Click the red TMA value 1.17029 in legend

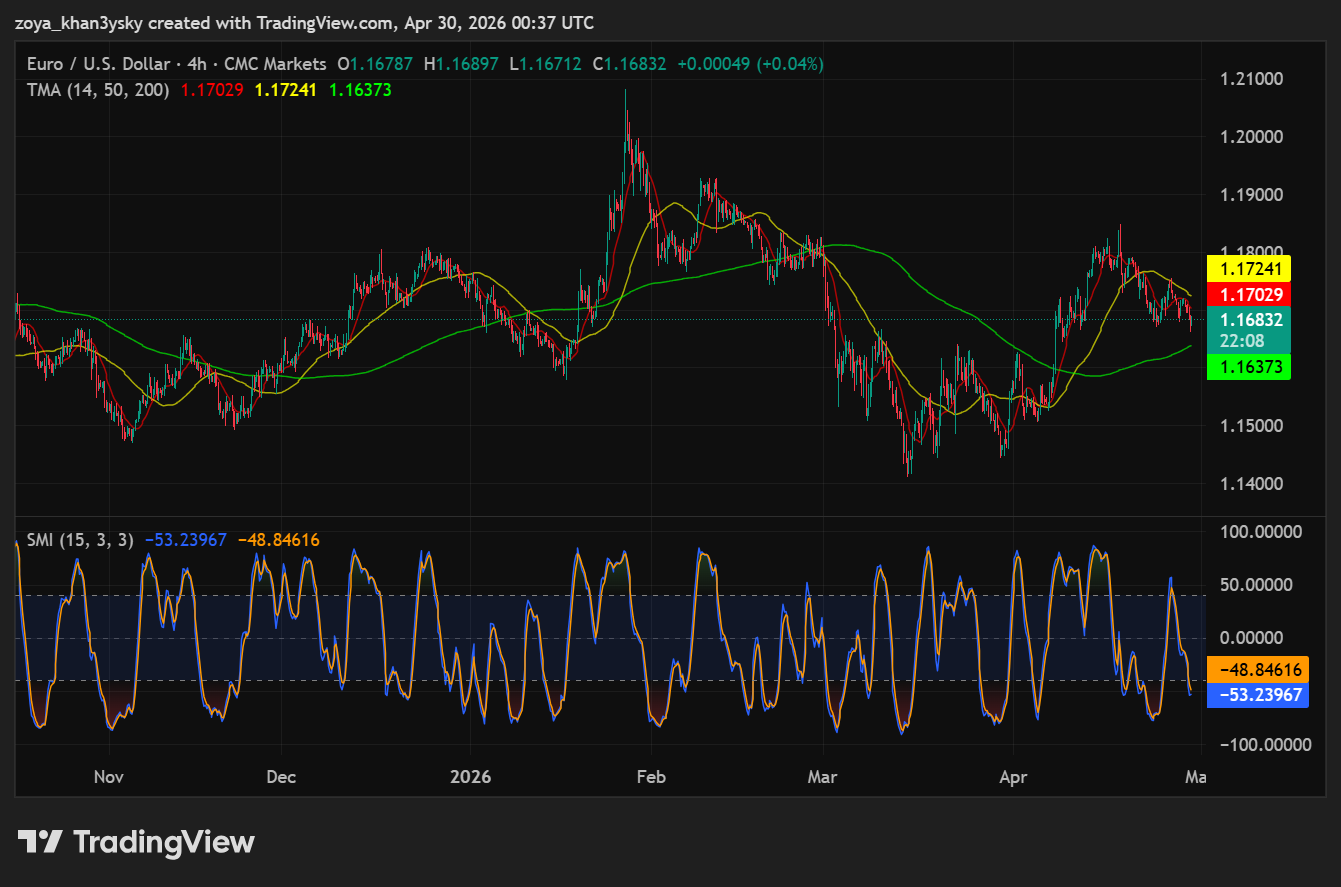coord(212,90)
